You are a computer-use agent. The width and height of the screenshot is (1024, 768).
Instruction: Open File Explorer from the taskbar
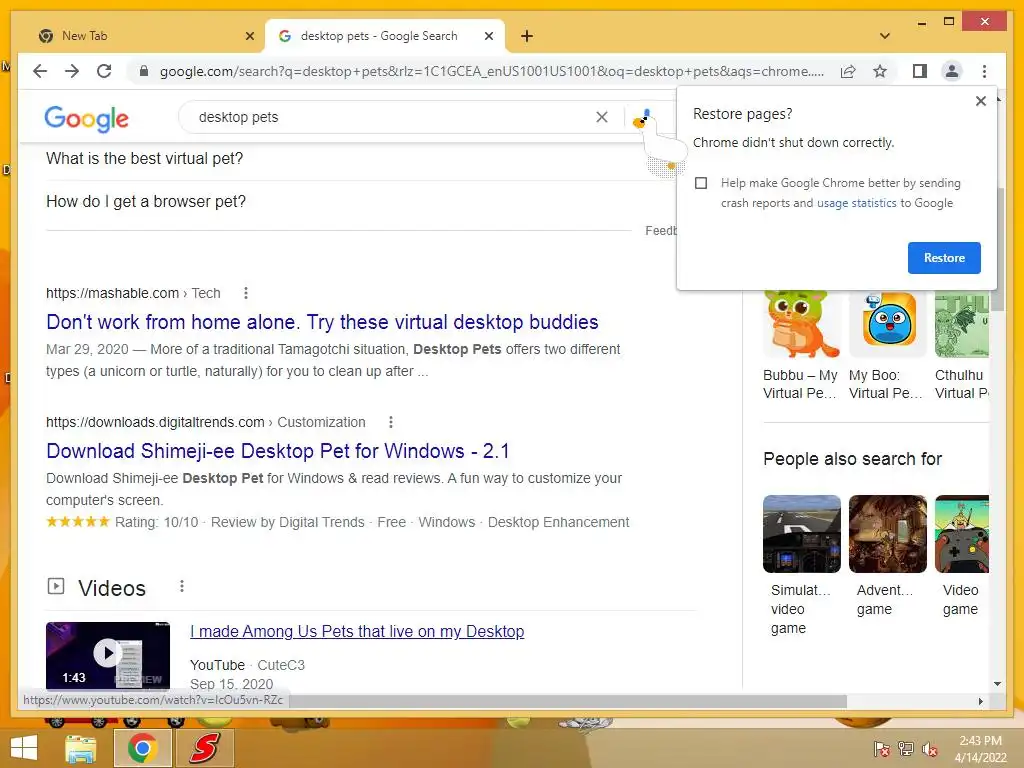pos(81,748)
